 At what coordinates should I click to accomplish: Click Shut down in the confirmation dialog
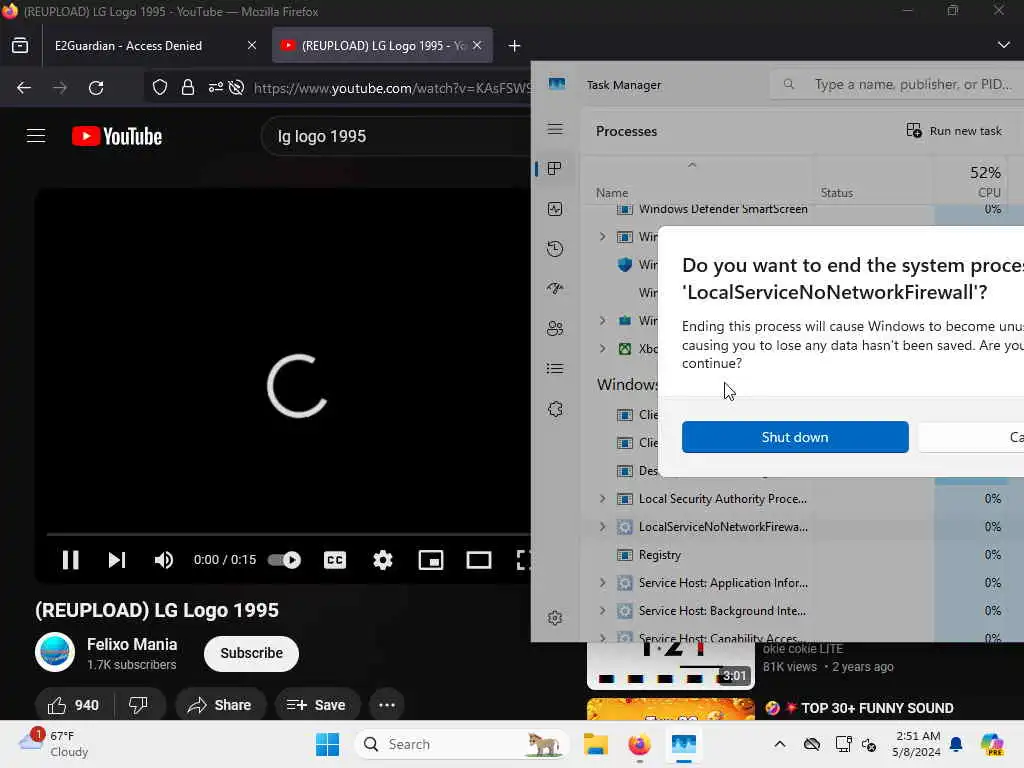pyautogui.click(x=795, y=437)
